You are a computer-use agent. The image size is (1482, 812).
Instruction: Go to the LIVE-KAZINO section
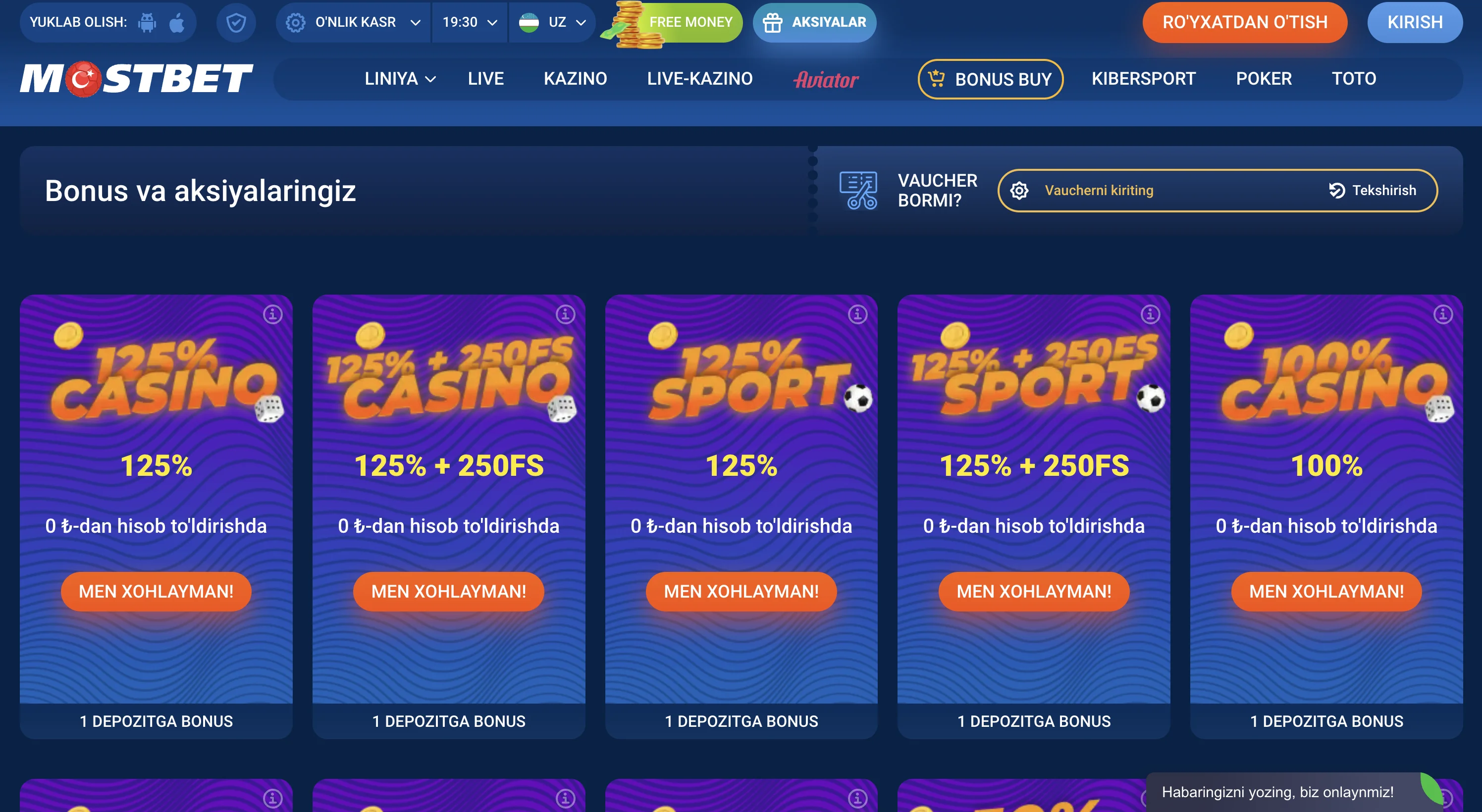point(699,79)
